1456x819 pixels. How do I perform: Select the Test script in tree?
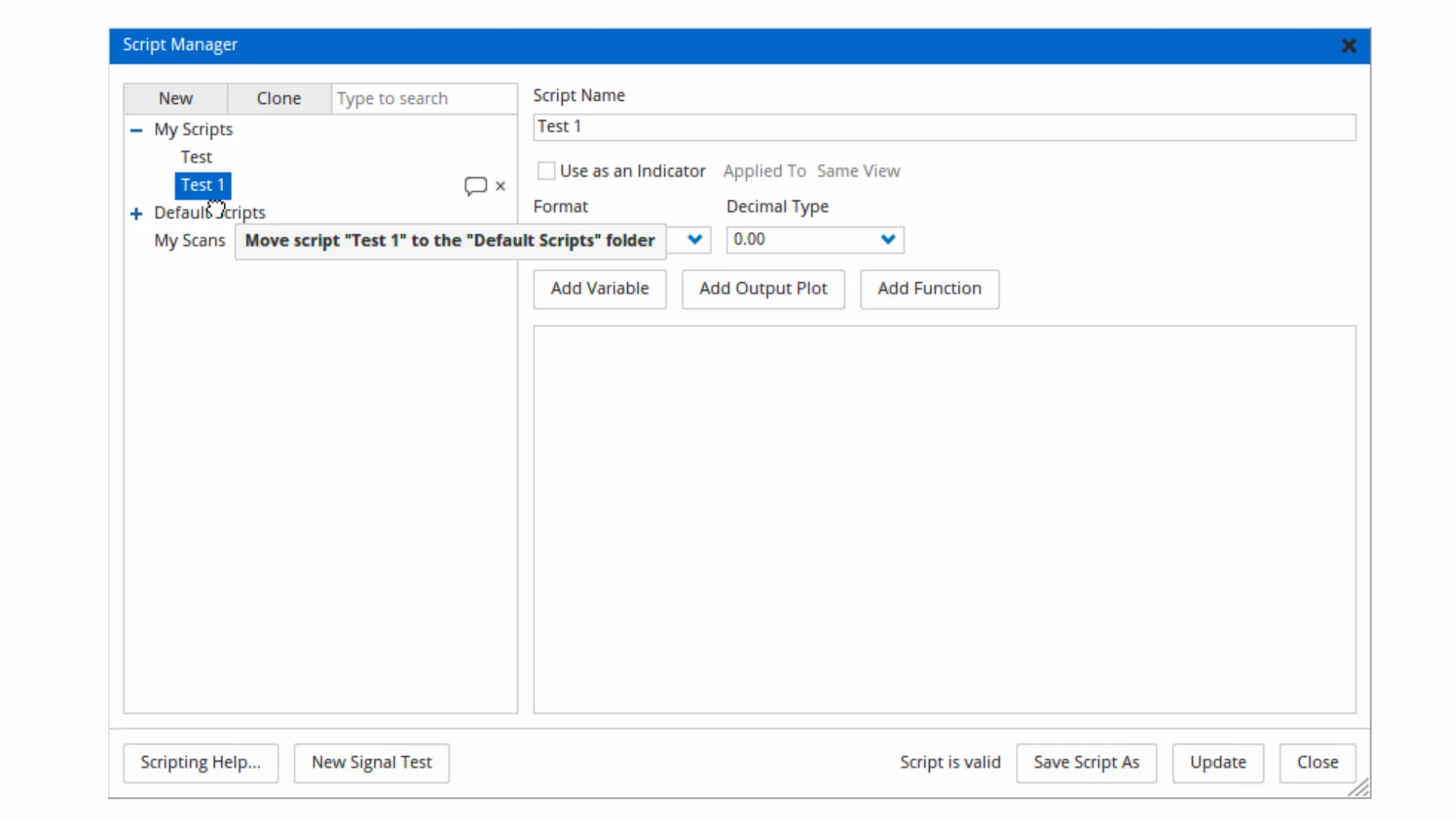tap(196, 157)
